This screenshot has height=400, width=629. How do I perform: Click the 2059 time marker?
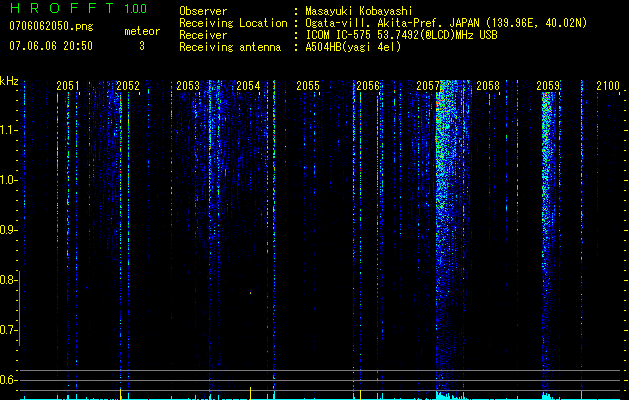[548, 86]
